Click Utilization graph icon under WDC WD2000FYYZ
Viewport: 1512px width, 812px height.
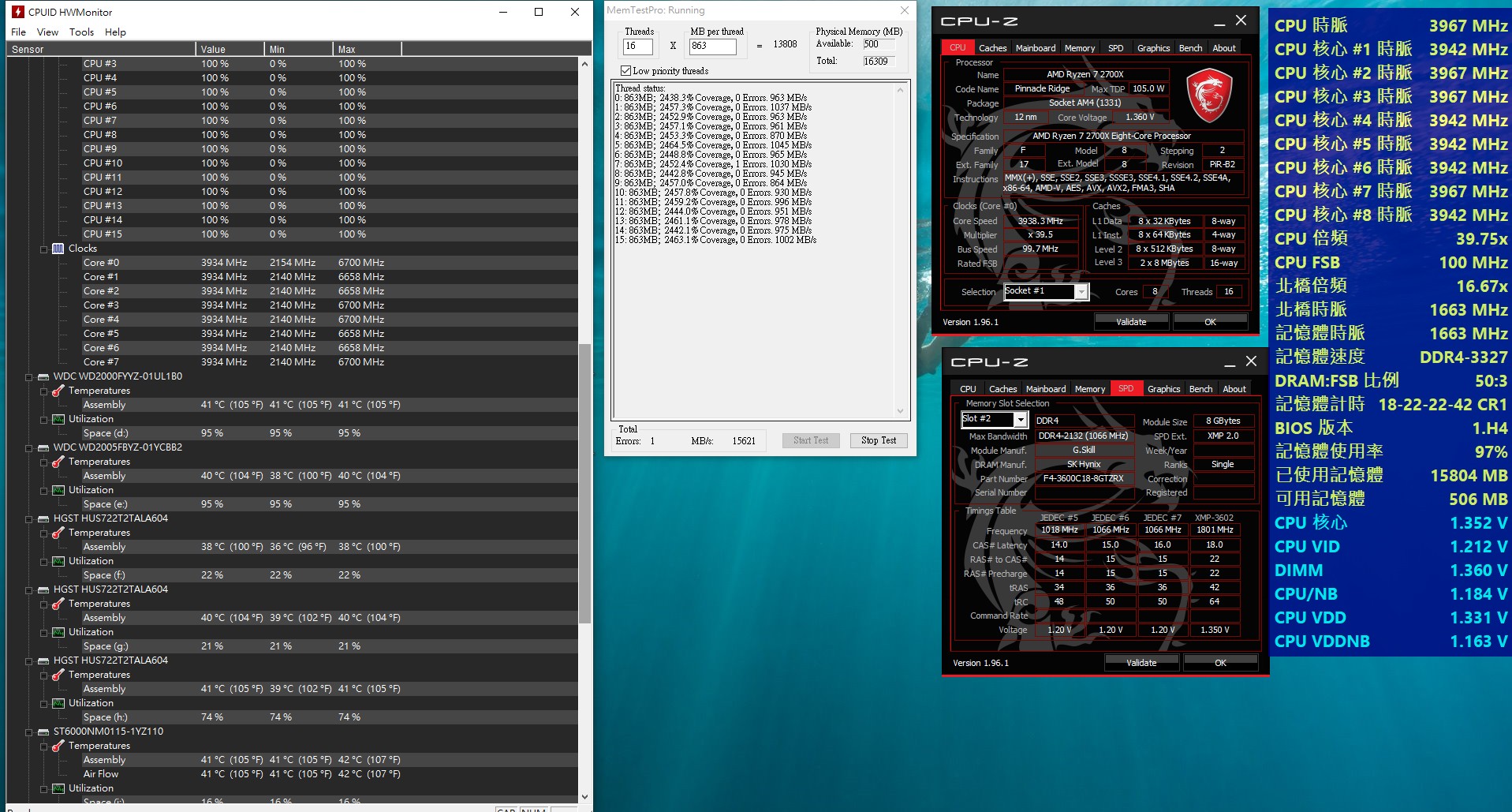[x=58, y=419]
